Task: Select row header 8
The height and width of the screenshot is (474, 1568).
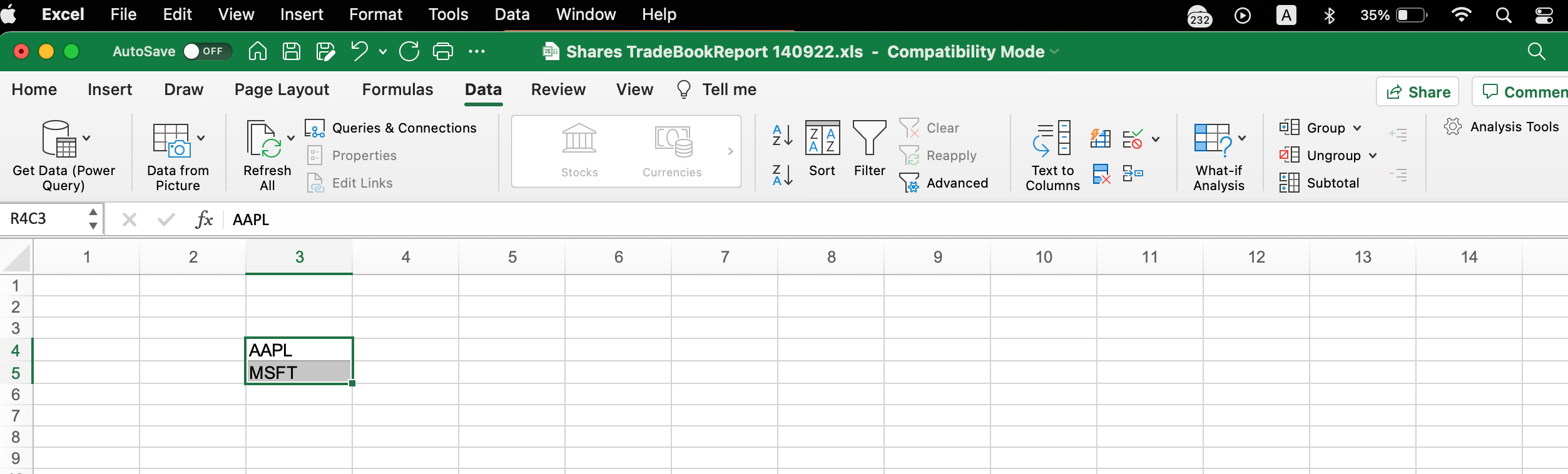Action: 16,437
